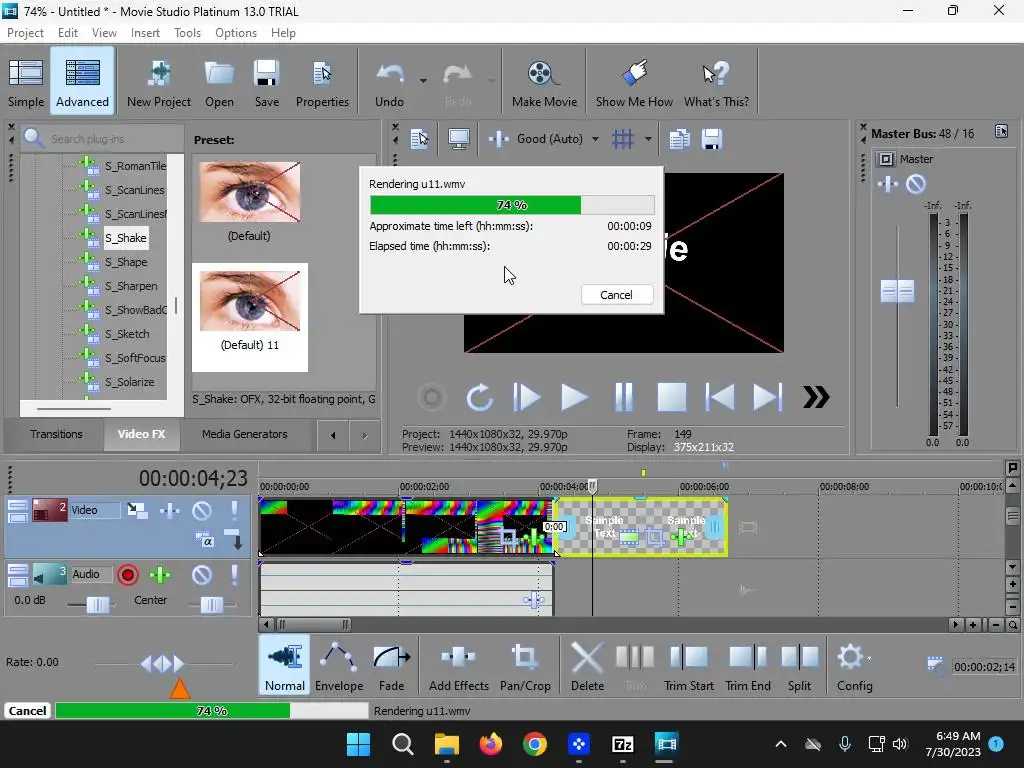Expand the overlays grid dropdown arrow
Screen dimensions: 1024x768
(x=648, y=138)
